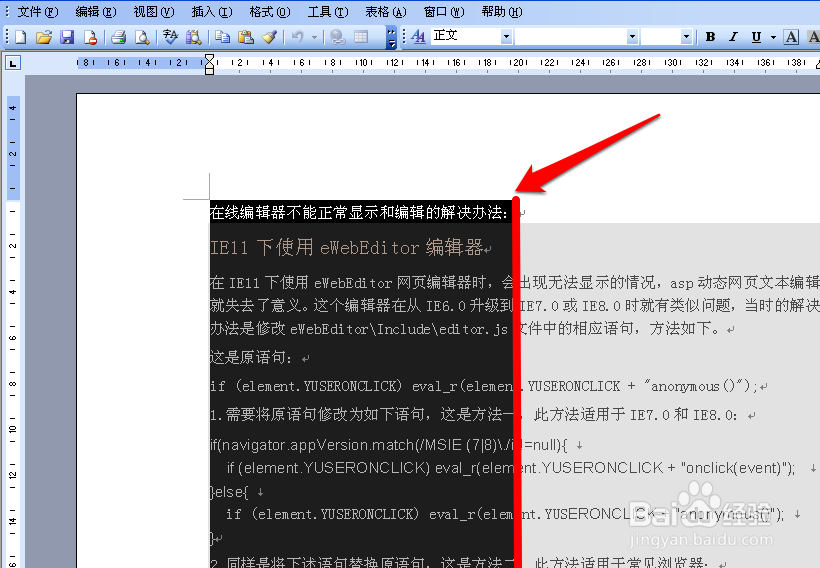Toggle bold formatting

pos(710,37)
